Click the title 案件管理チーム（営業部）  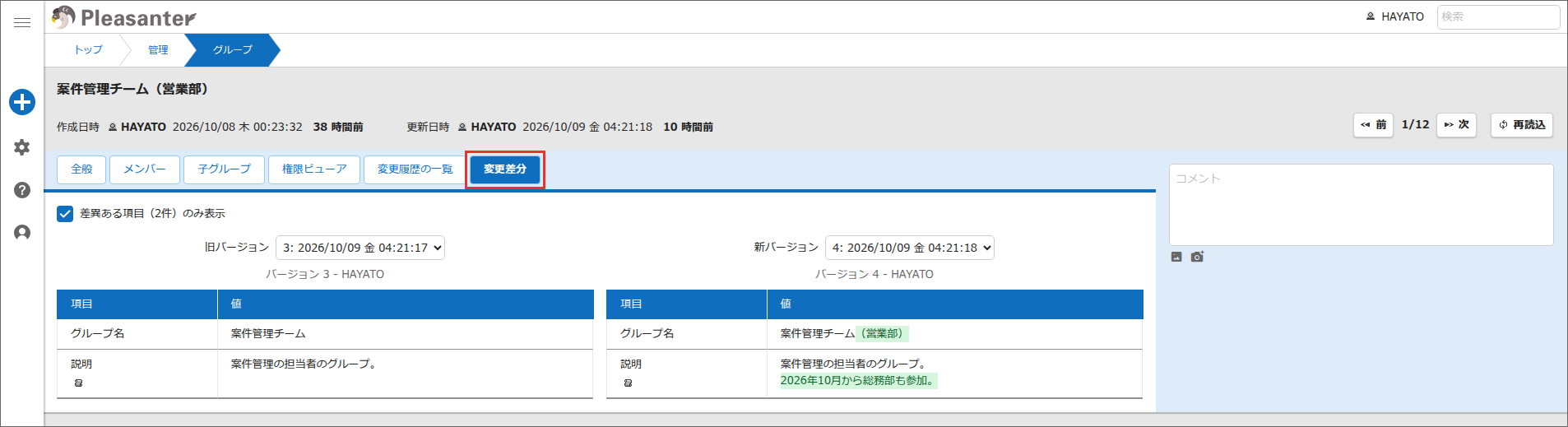tap(132, 89)
